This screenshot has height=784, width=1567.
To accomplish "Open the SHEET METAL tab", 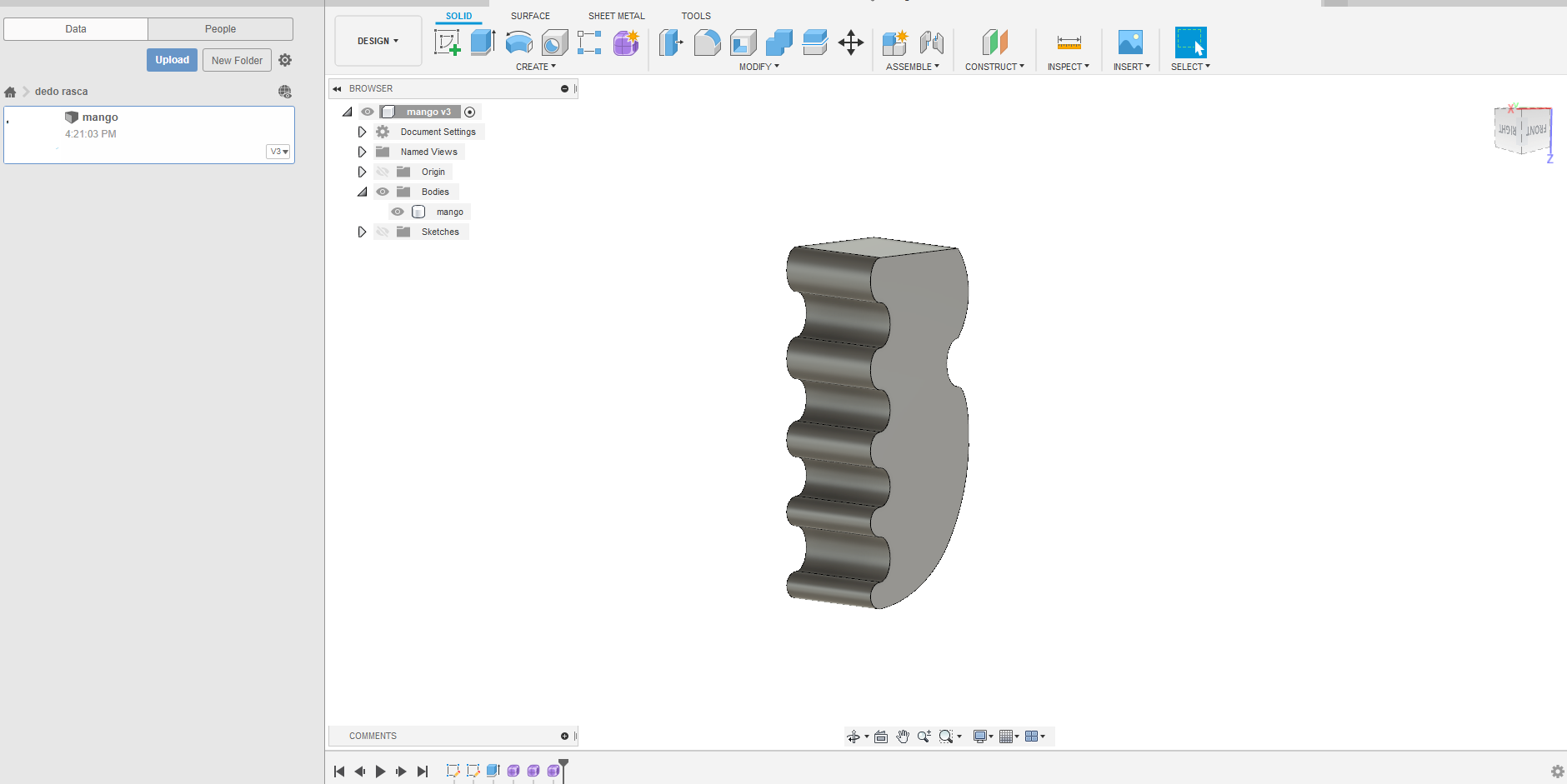I will [x=616, y=16].
